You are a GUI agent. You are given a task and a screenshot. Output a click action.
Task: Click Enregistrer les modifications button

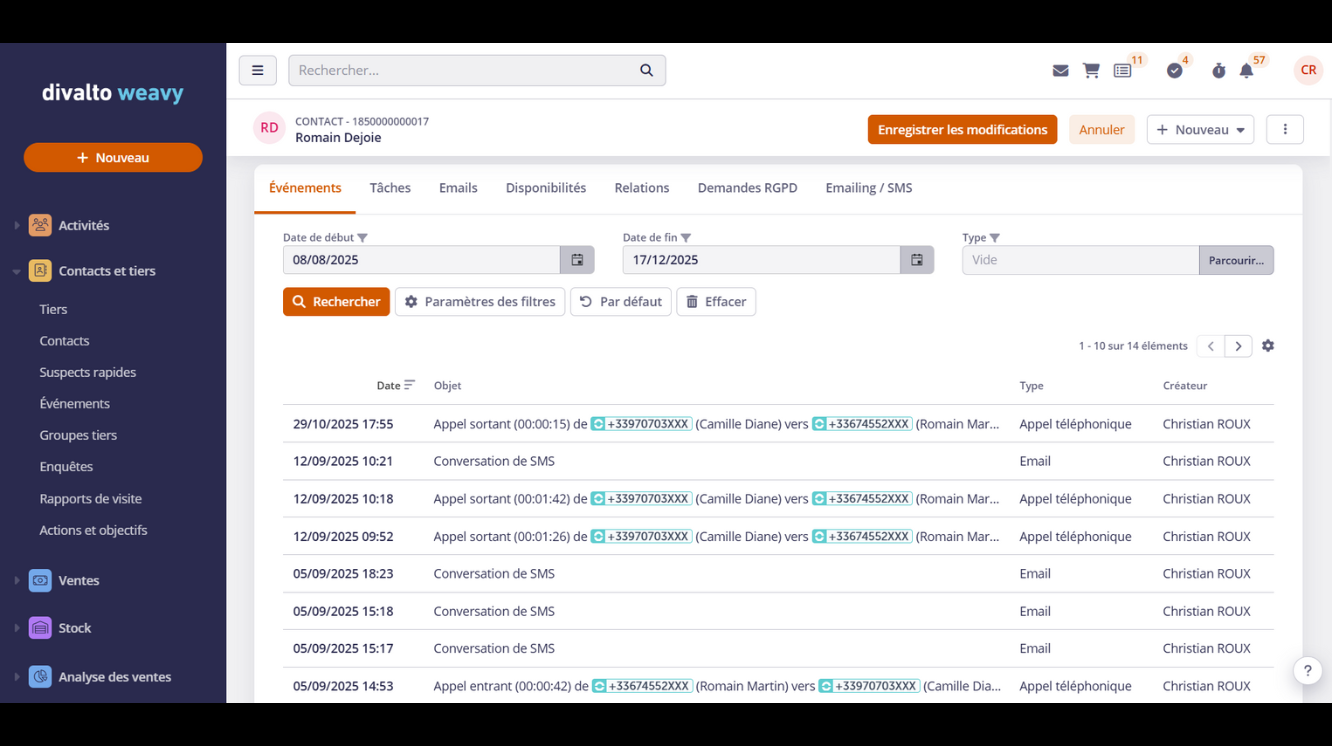(962, 129)
